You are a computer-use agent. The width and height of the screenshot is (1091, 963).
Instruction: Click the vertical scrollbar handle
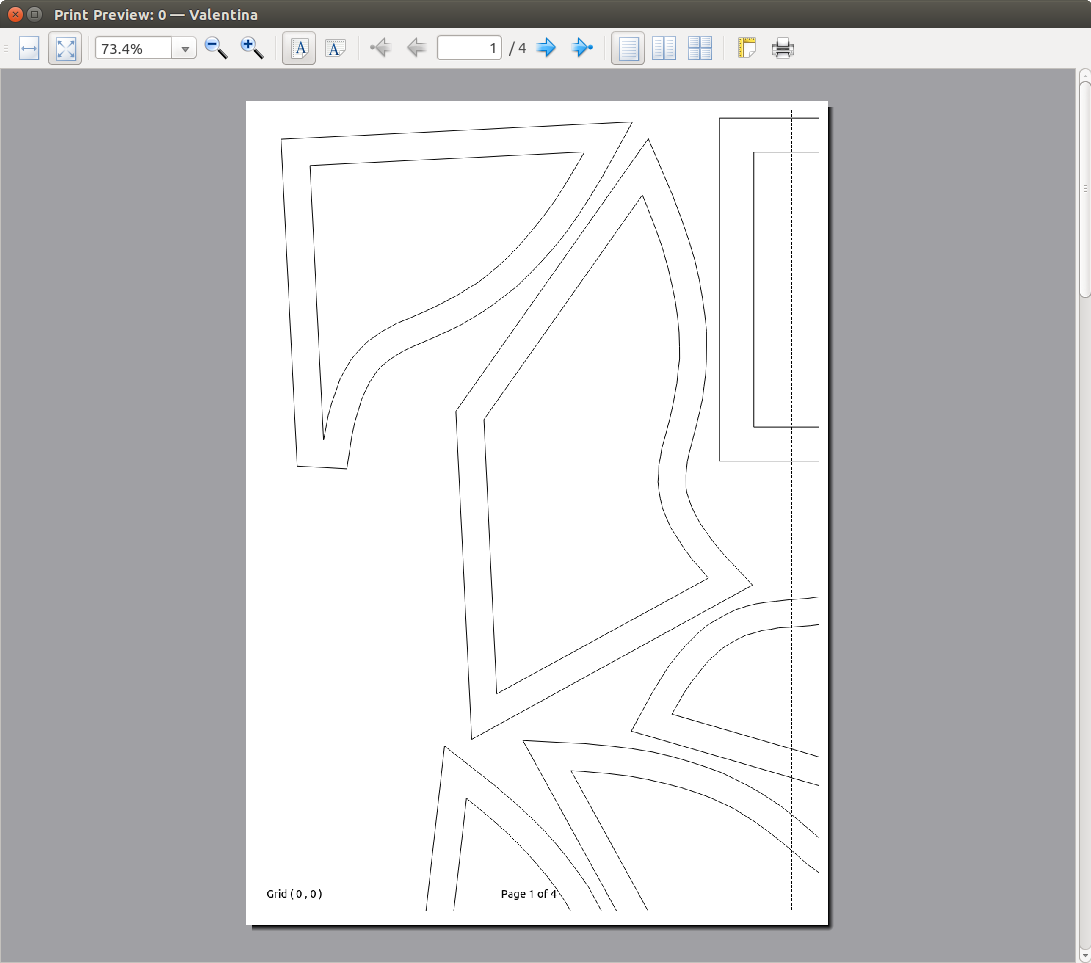pos(1085,189)
